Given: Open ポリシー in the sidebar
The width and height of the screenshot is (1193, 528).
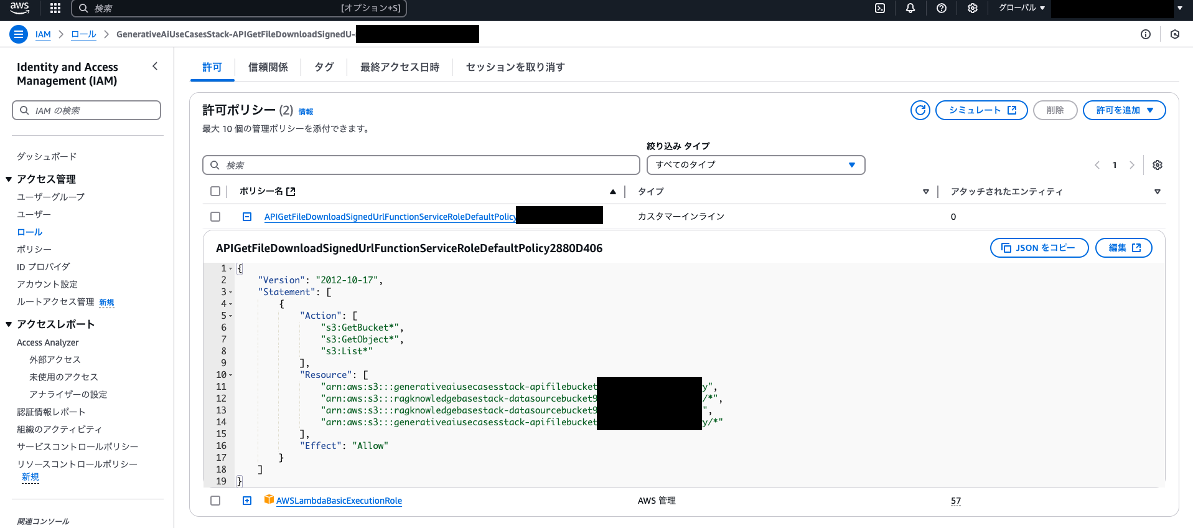Looking at the screenshot, I should click(x=34, y=249).
